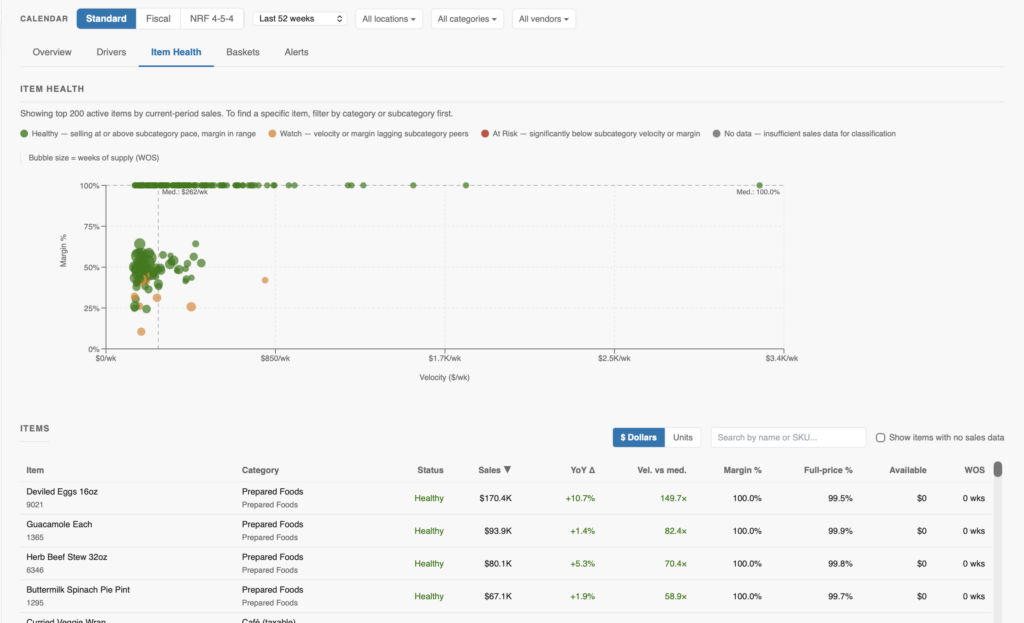
Task: Select the Standard calendar option
Action: click(x=106, y=18)
